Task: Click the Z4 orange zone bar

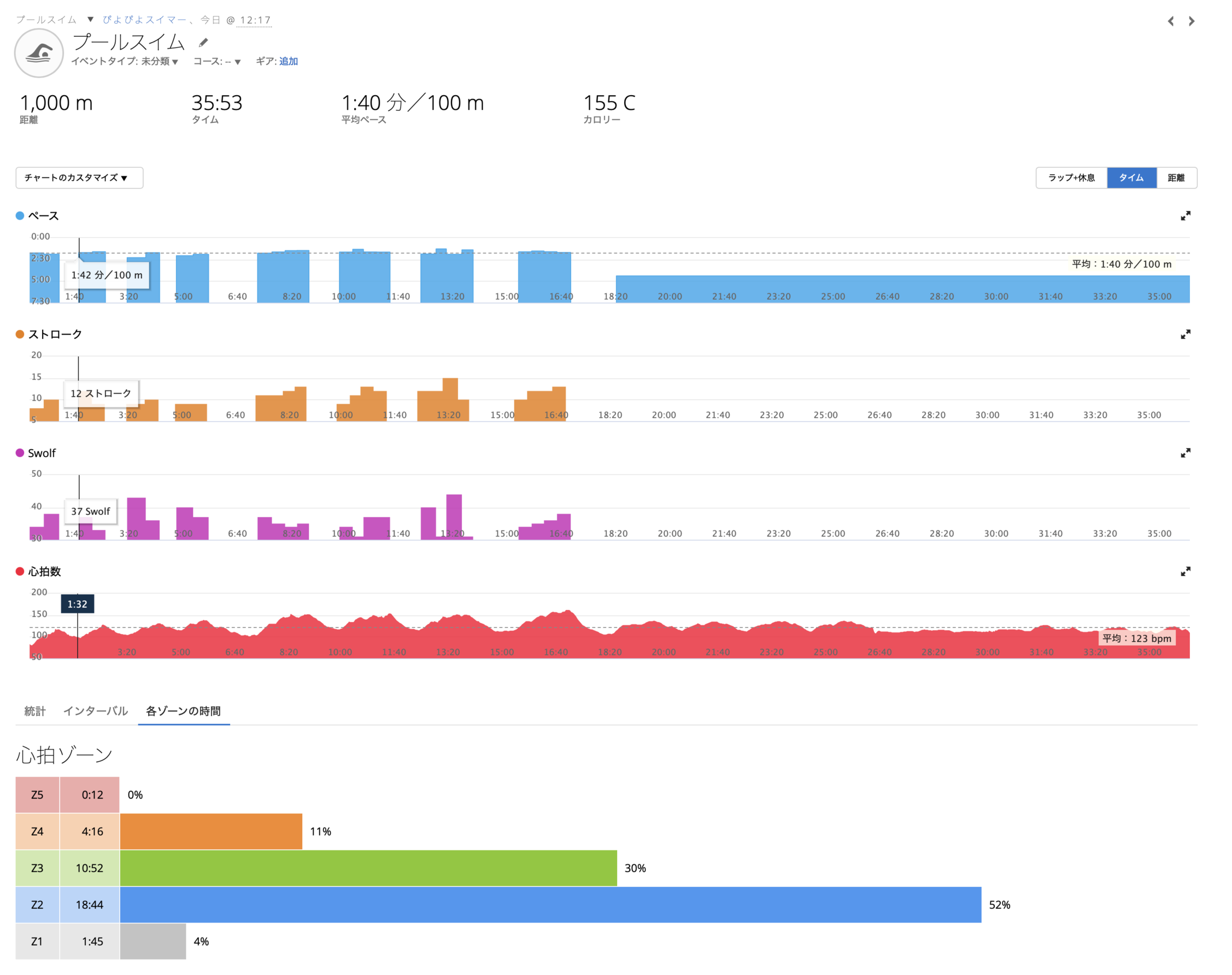Action: 211,831
